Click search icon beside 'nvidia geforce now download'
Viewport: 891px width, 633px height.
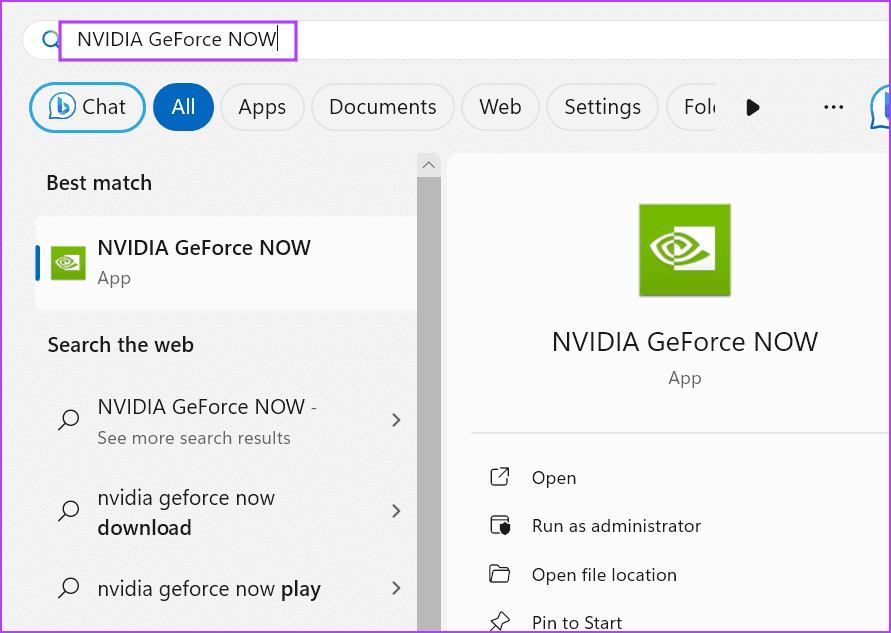[x=69, y=511]
